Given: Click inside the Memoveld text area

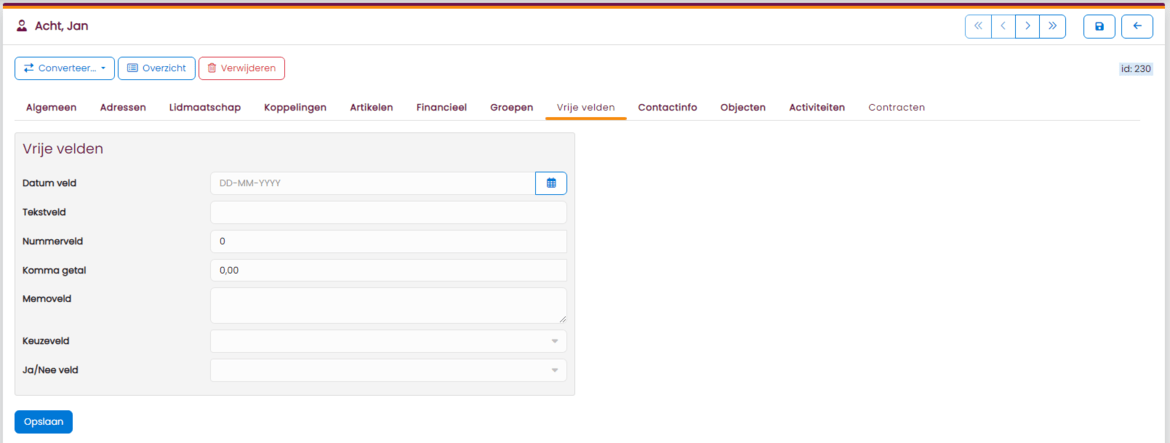Looking at the screenshot, I should (389, 306).
